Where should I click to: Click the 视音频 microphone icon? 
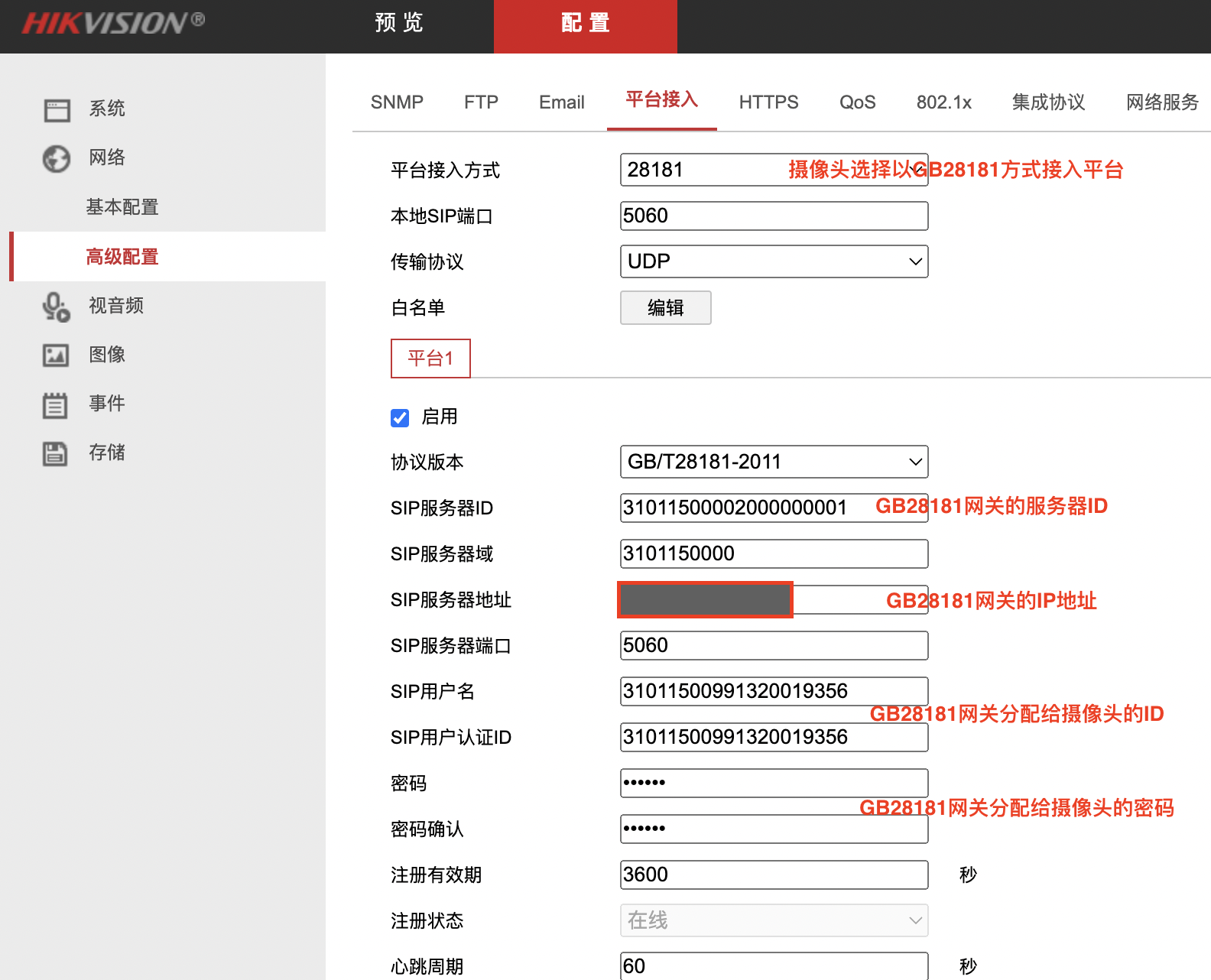[x=57, y=307]
